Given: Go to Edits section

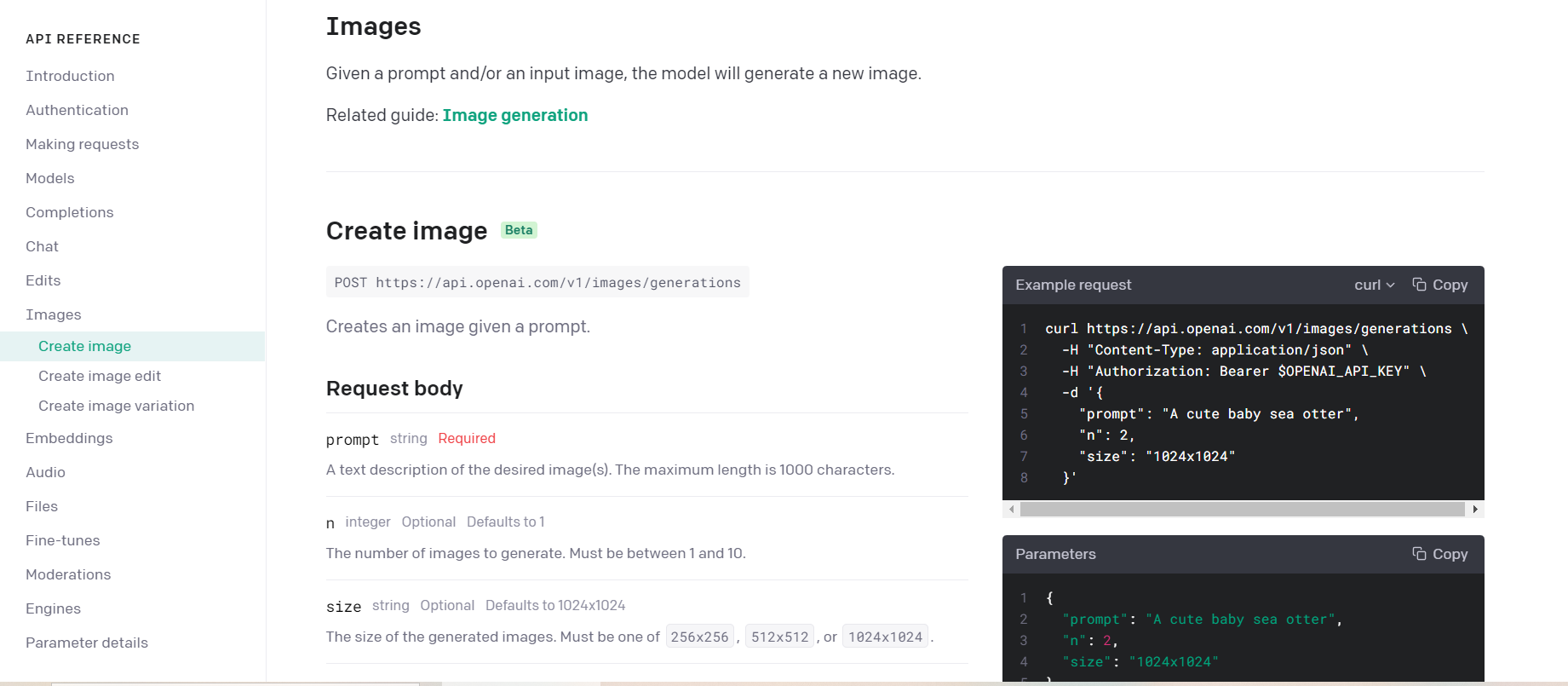Looking at the screenshot, I should pyautogui.click(x=43, y=280).
